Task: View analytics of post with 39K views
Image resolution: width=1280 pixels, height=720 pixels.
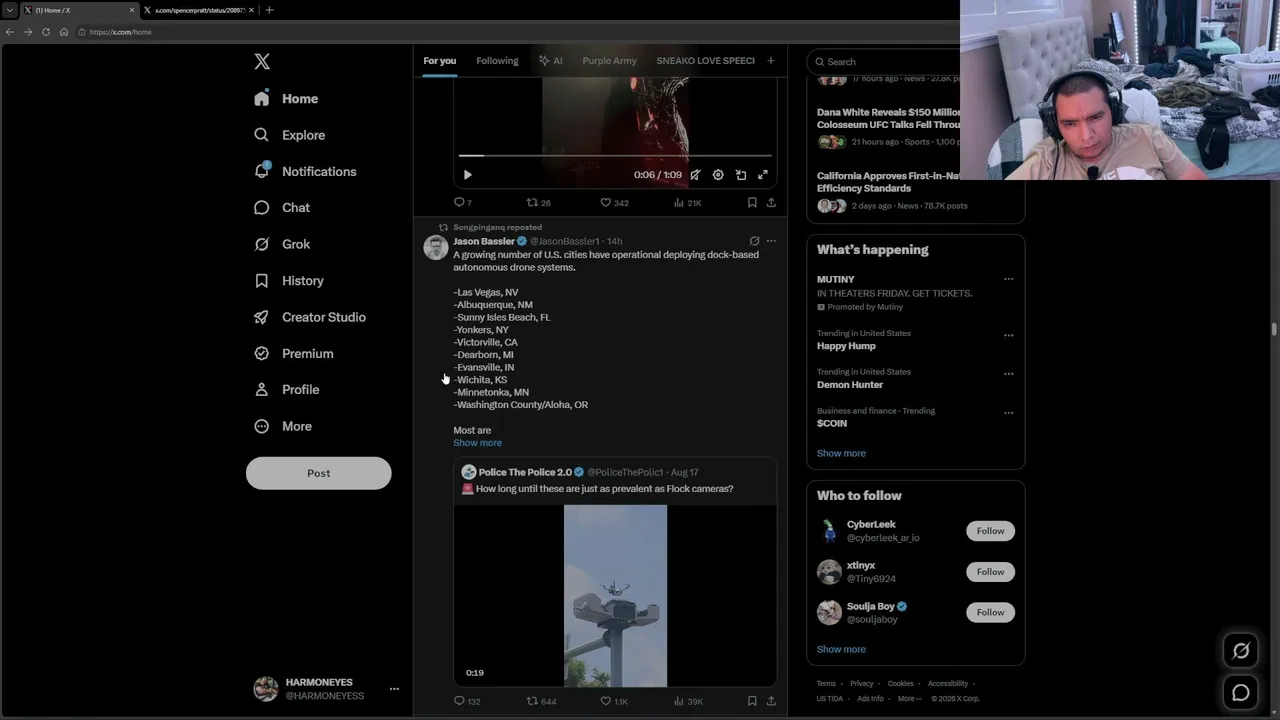Action: point(687,701)
